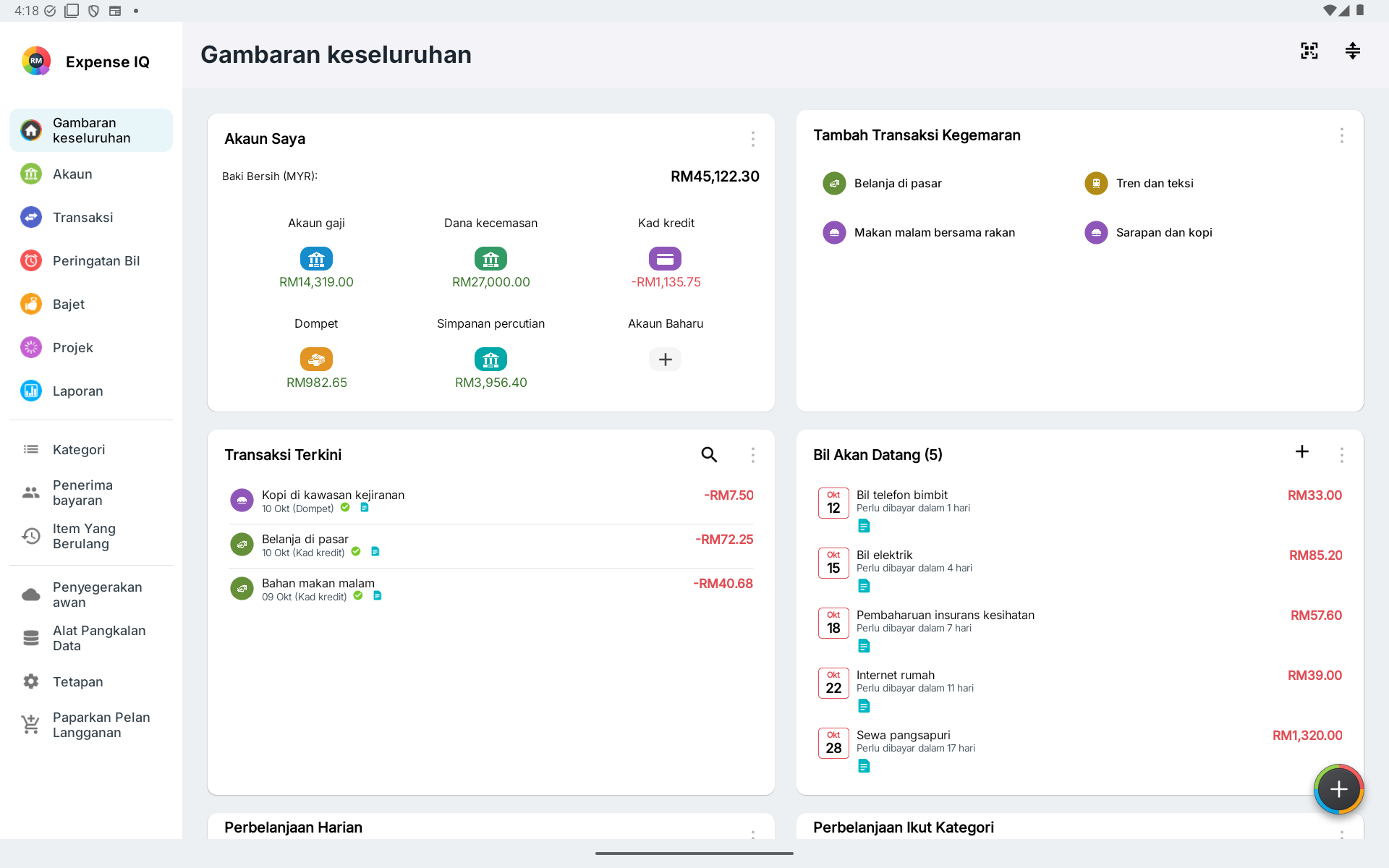Add a new account with plus icon
Screen dimensions: 1389x868
click(665, 359)
